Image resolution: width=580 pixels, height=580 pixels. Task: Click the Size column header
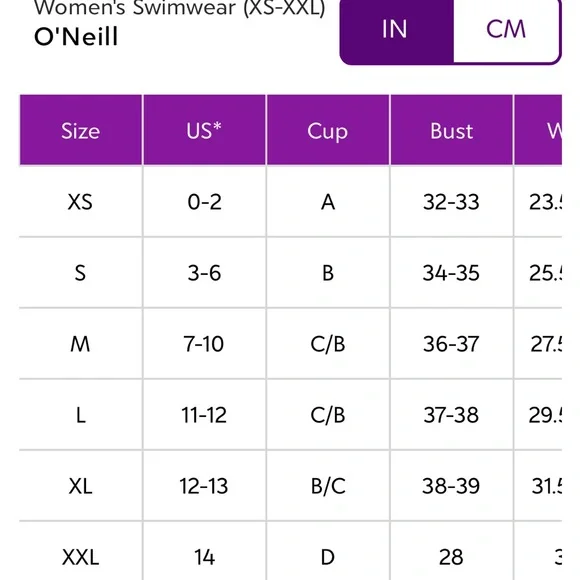pyautogui.click(x=81, y=130)
